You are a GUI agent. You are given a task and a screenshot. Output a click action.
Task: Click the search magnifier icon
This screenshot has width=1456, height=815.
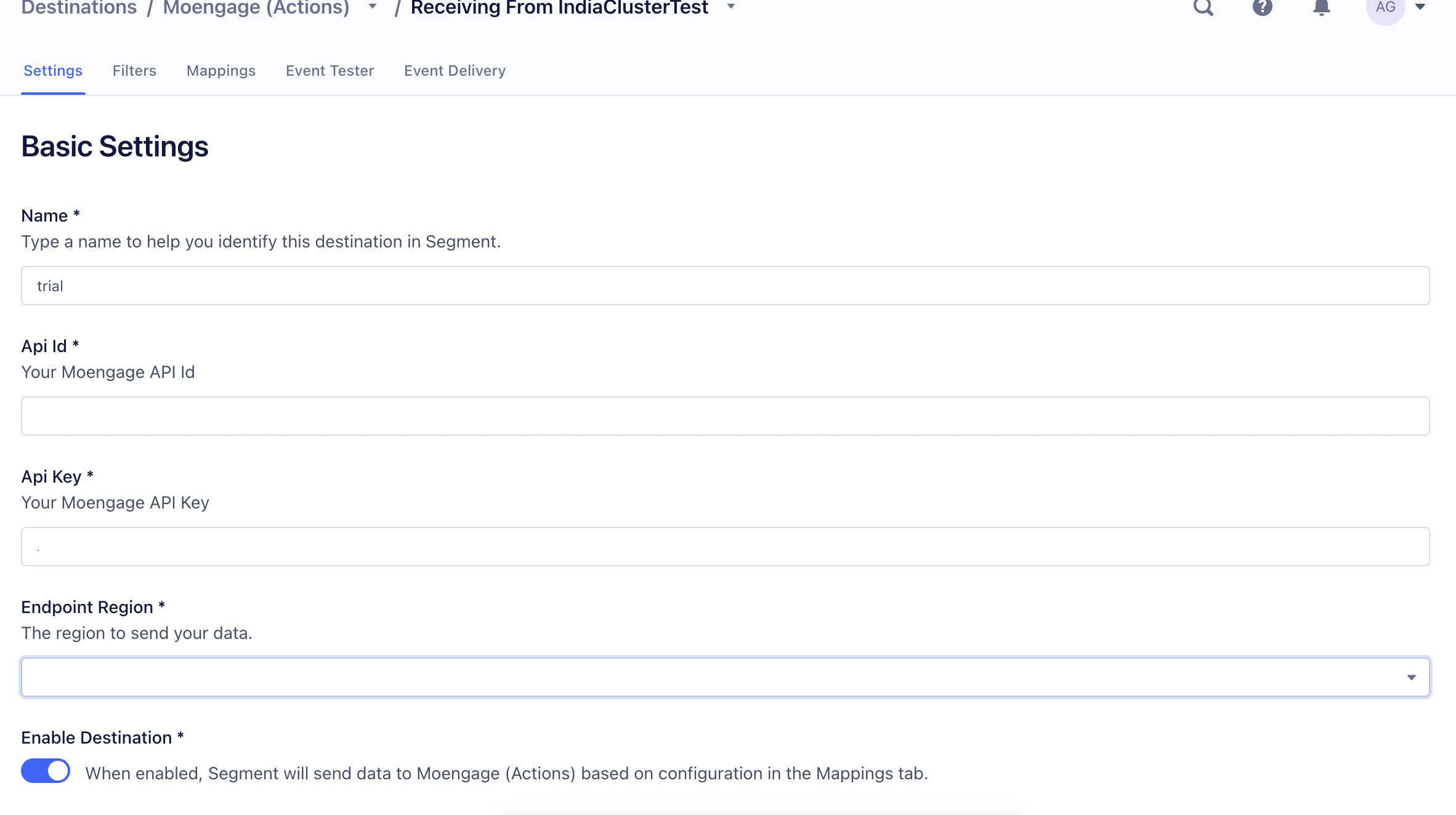[1203, 7]
